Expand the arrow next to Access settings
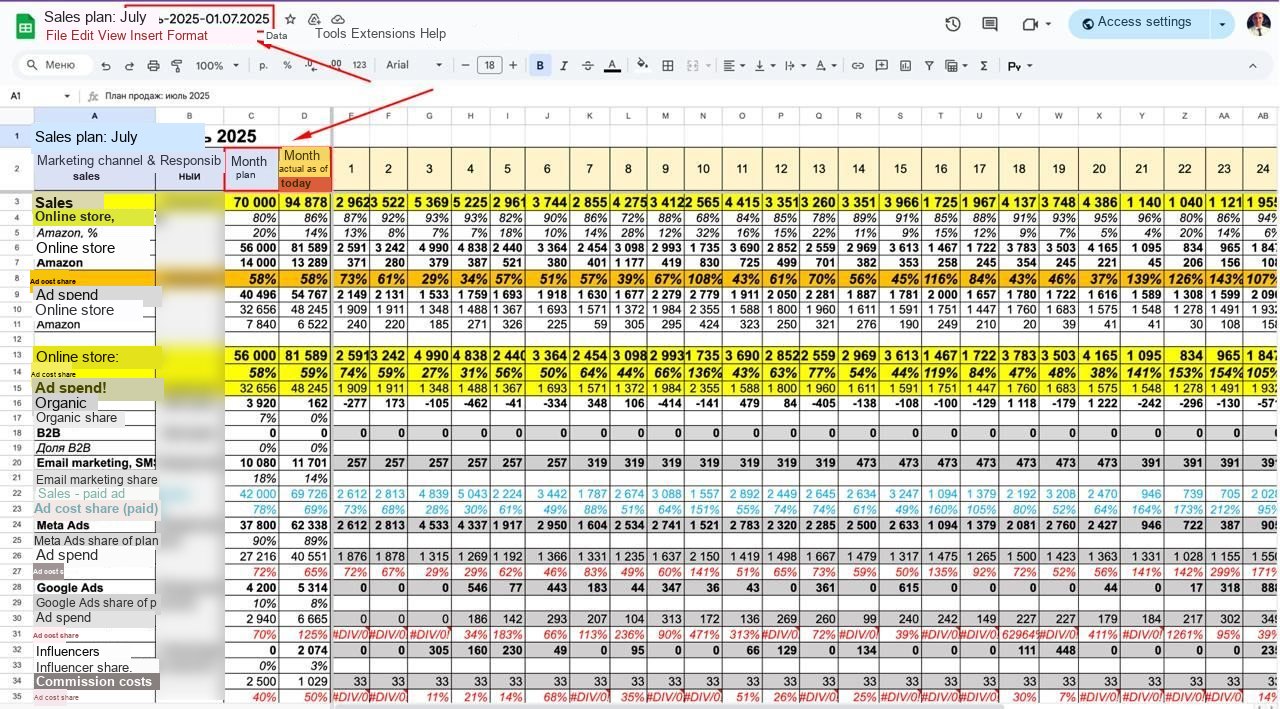Screen dimensions: 1280x709 coord(1222,24)
